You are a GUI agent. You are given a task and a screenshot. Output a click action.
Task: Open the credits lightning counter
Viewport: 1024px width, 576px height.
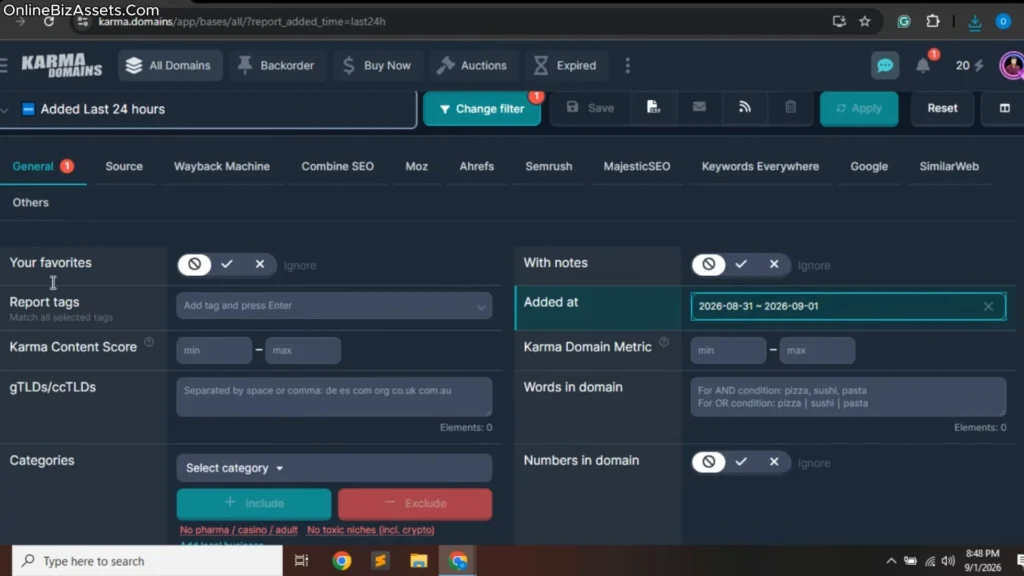point(970,65)
